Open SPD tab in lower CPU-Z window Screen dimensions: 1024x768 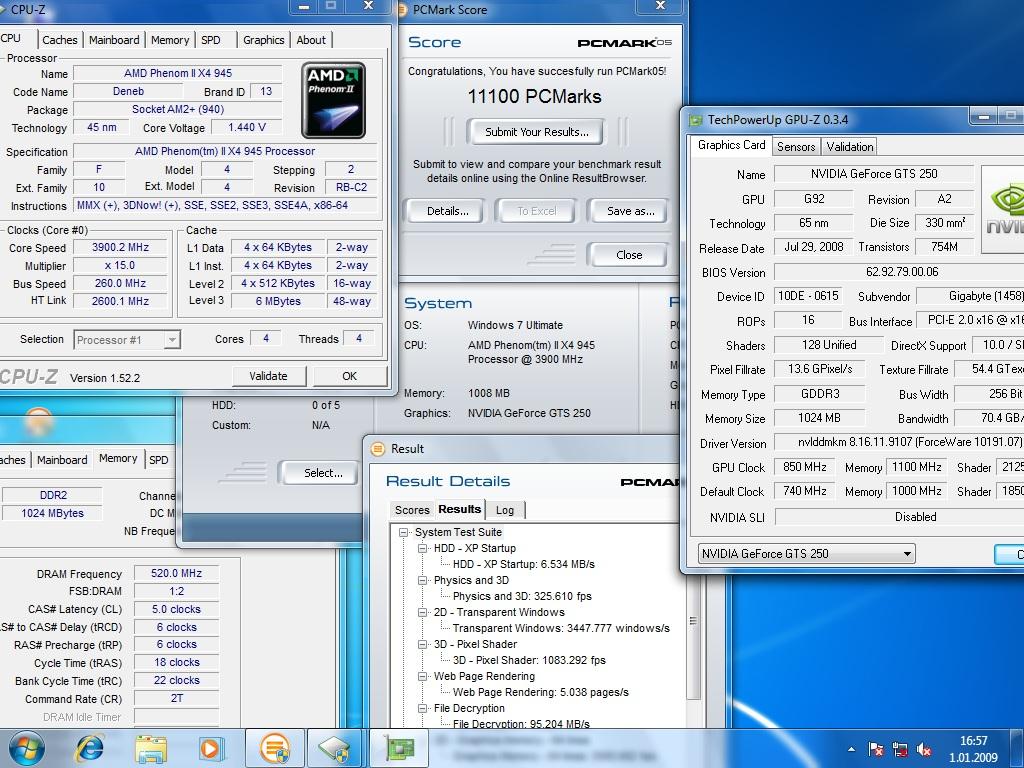click(159, 460)
